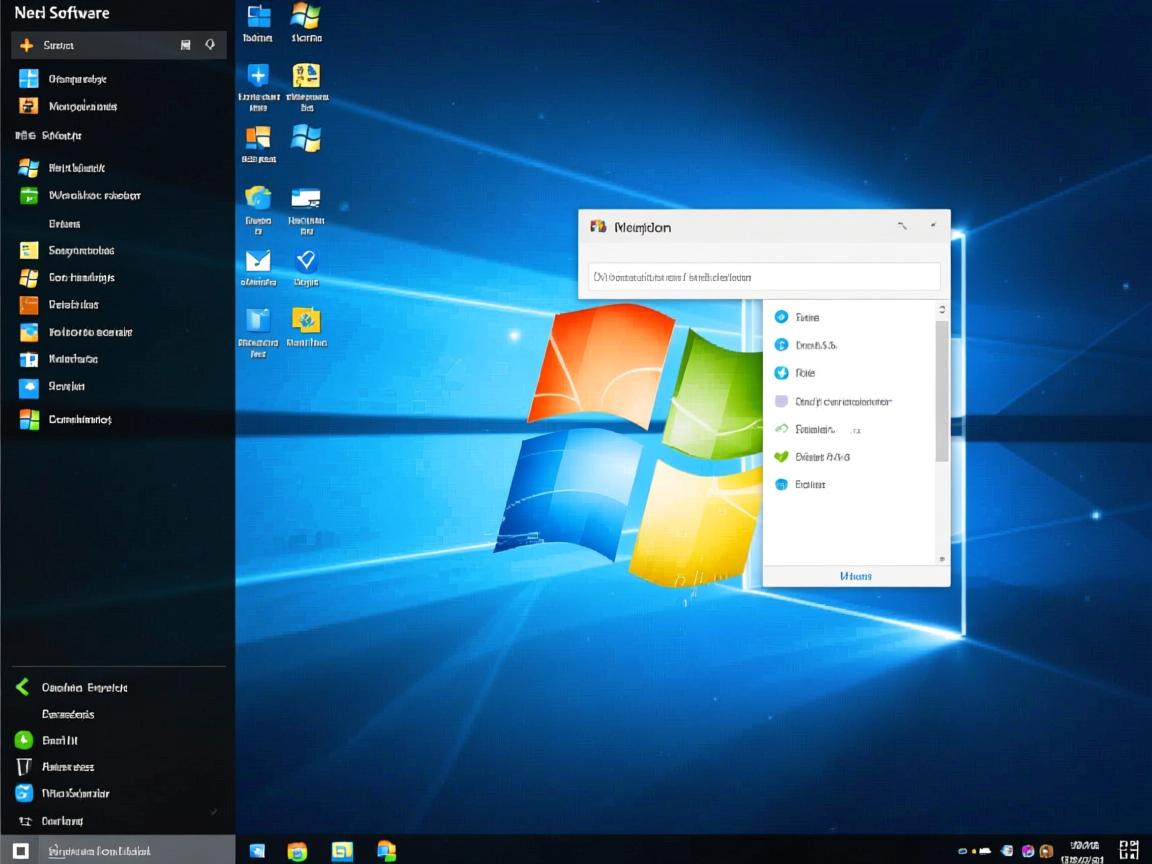
Task: Click the notification bell icon in the sidebar header
Action: (211, 44)
